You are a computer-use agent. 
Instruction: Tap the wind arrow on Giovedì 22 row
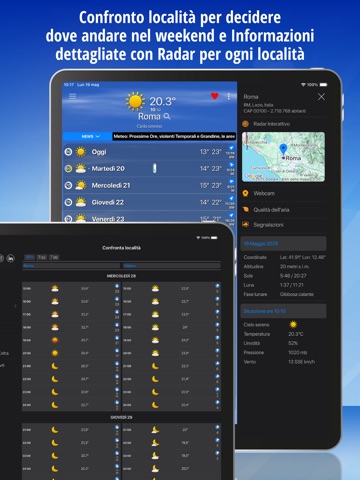coord(231,198)
